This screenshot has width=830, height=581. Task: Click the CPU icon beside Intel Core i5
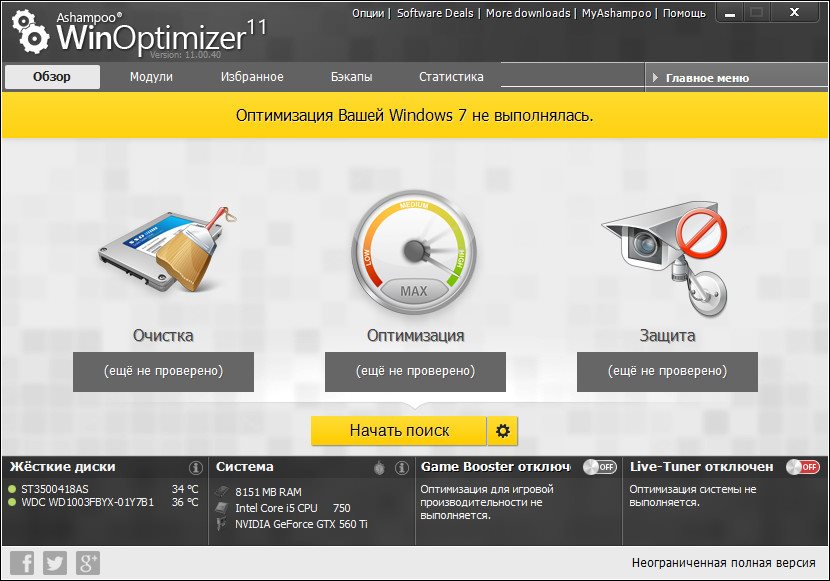click(222, 508)
